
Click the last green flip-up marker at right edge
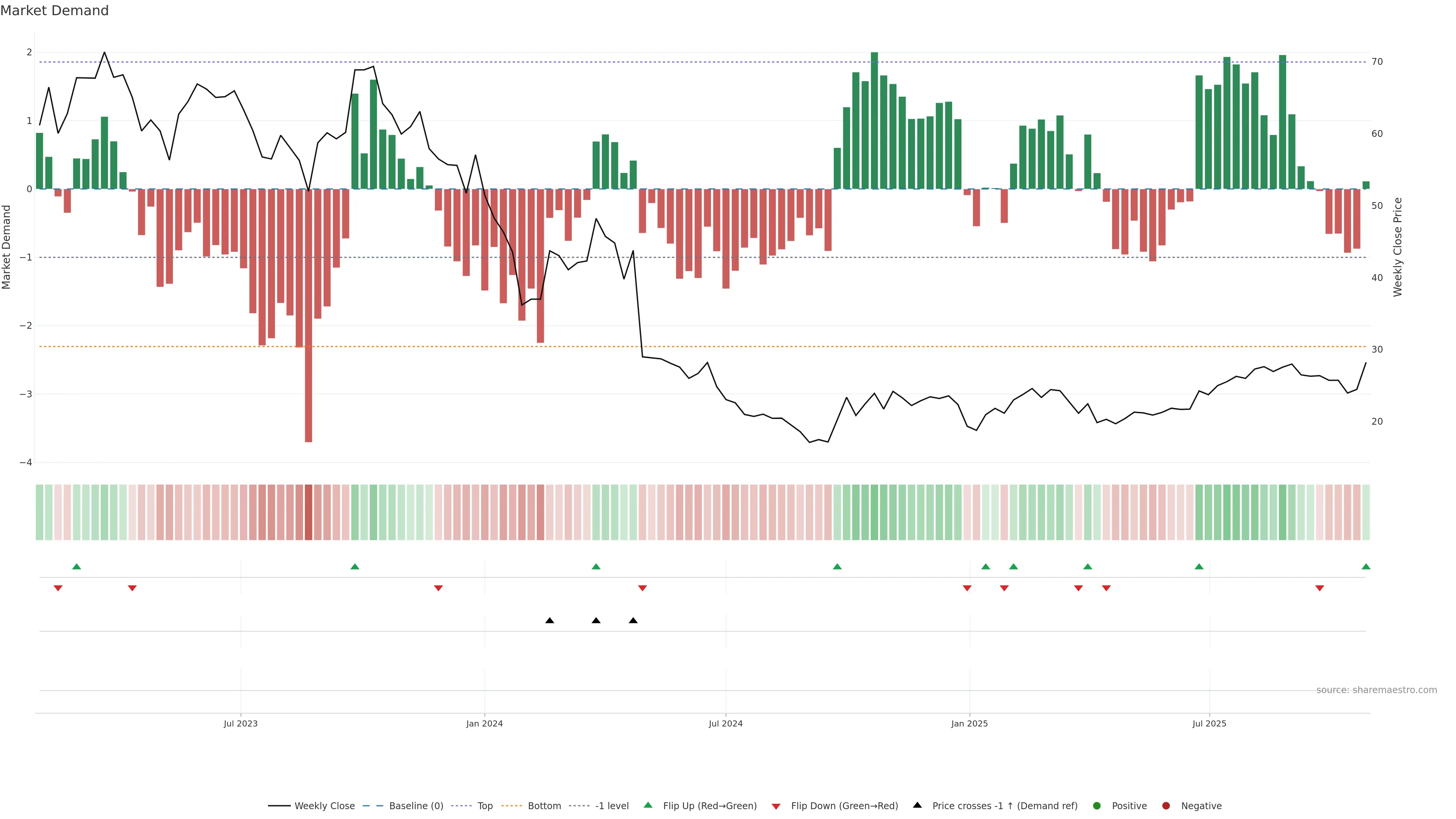pos(1365,566)
